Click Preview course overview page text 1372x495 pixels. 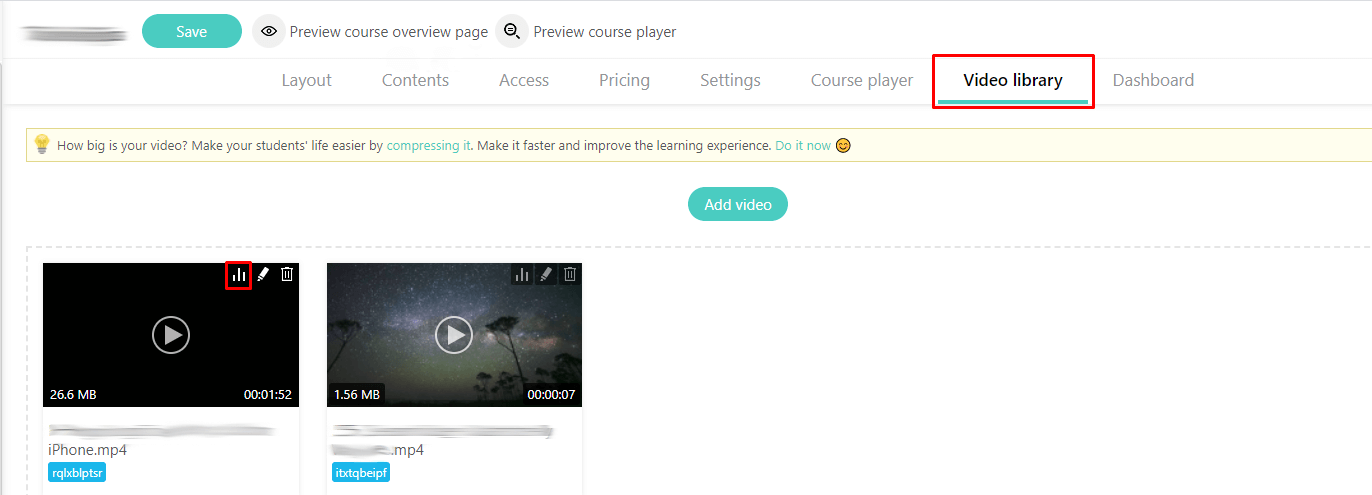pyautogui.click(x=389, y=32)
